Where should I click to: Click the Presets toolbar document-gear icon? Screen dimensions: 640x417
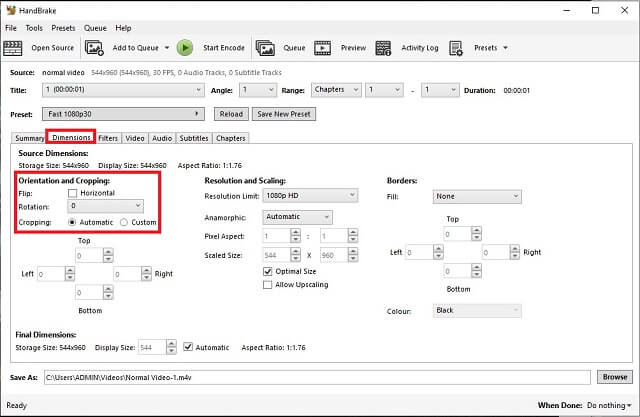[456, 48]
